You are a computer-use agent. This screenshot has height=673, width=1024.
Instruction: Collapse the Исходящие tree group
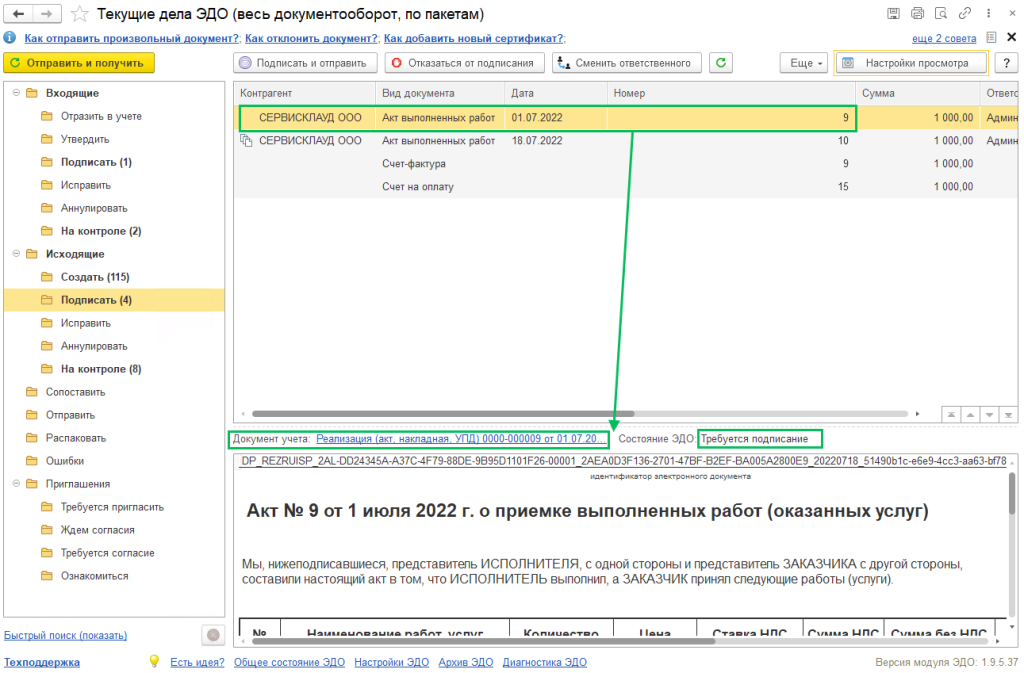pos(15,254)
